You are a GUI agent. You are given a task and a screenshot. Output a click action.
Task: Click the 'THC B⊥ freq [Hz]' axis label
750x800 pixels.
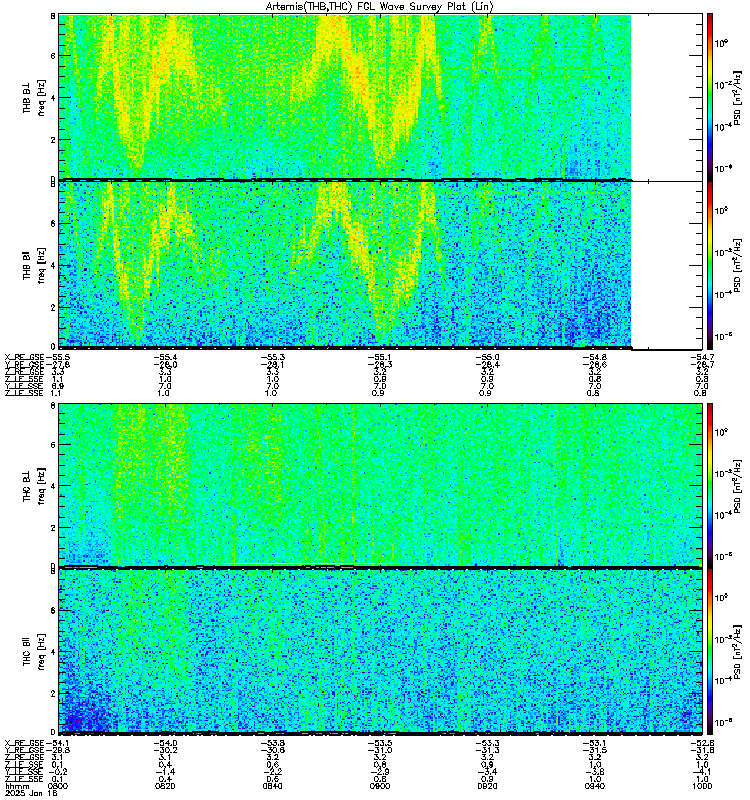34,485
